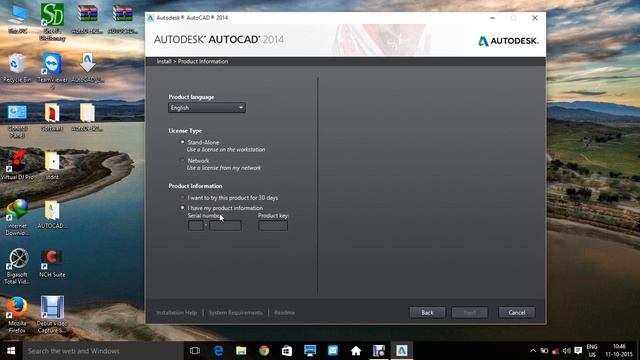Minimize the AutoCAD installer window
Viewport: 640px width, 360px height.
(492, 18)
